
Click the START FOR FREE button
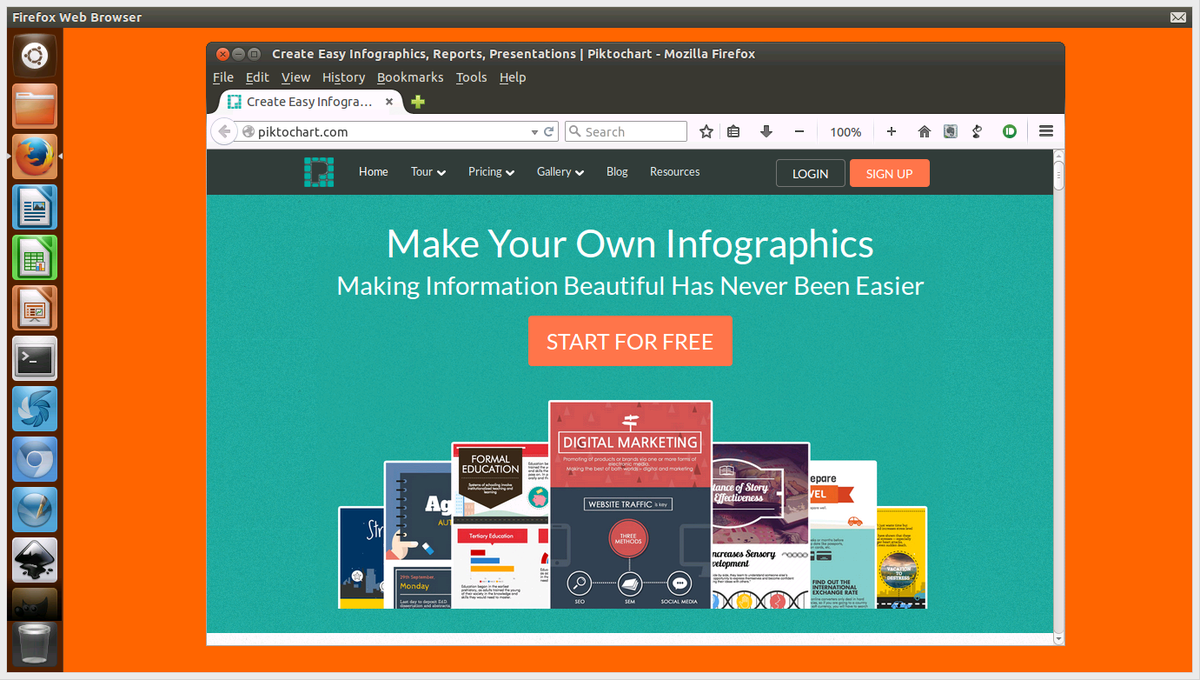point(630,341)
